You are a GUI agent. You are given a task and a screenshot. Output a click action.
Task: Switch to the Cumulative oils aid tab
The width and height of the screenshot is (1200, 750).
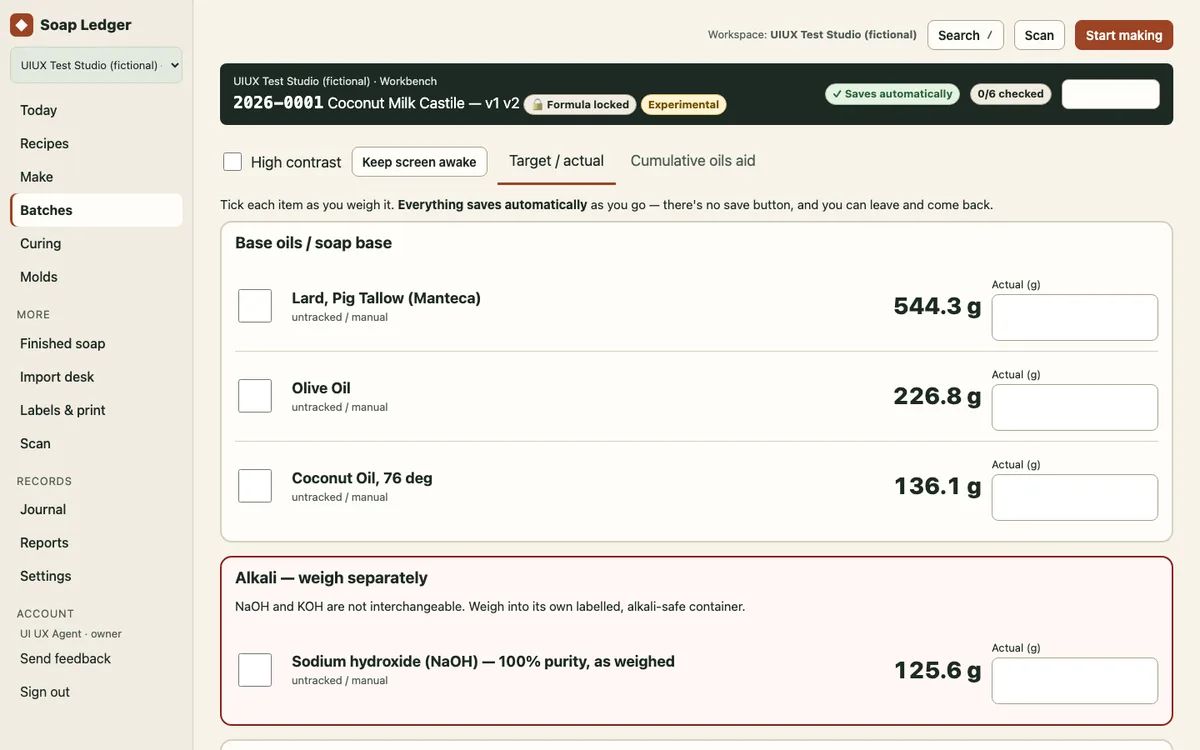pyautogui.click(x=693, y=161)
